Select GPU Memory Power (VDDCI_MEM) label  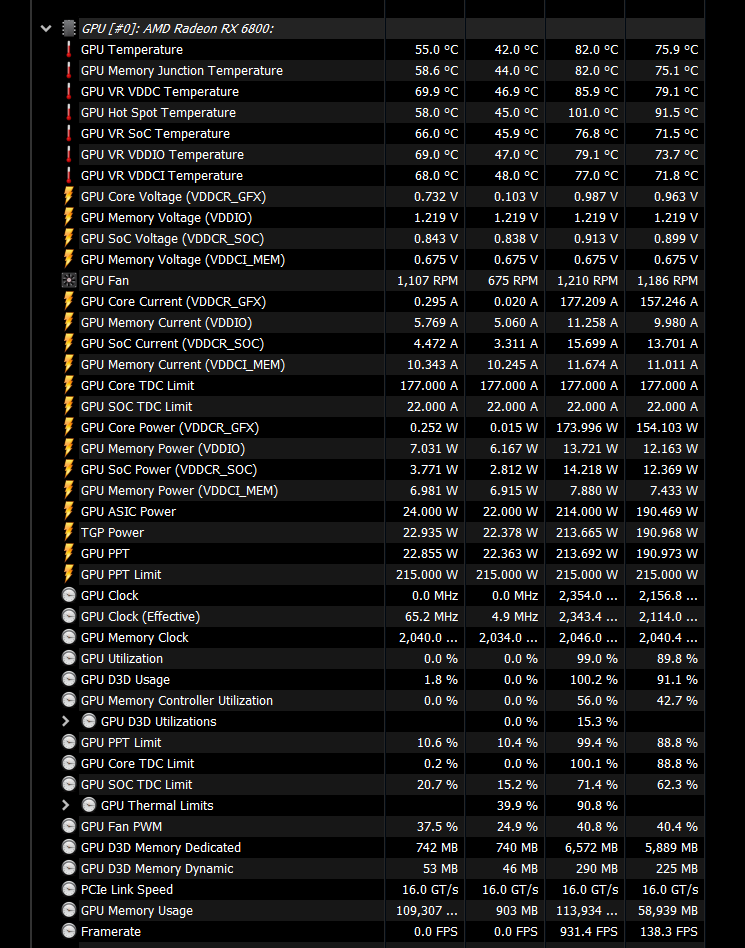coord(180,491)
